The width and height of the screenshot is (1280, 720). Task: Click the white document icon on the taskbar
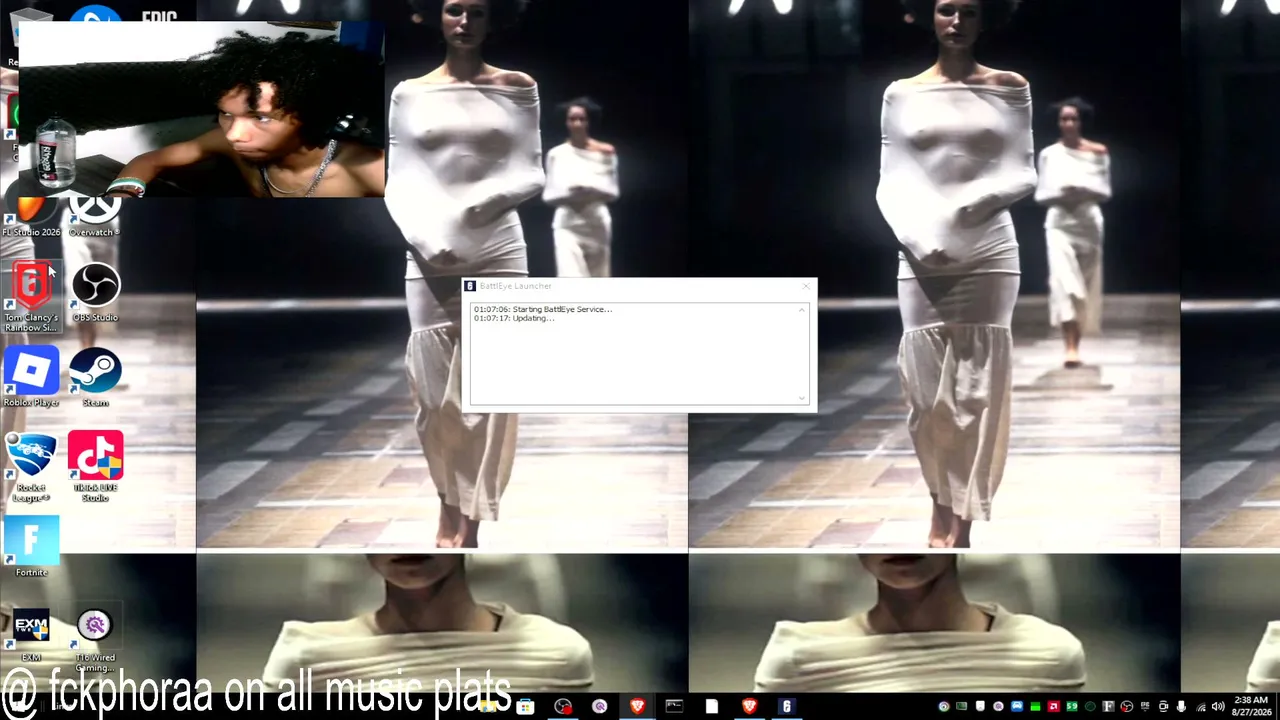pos(711,707)
